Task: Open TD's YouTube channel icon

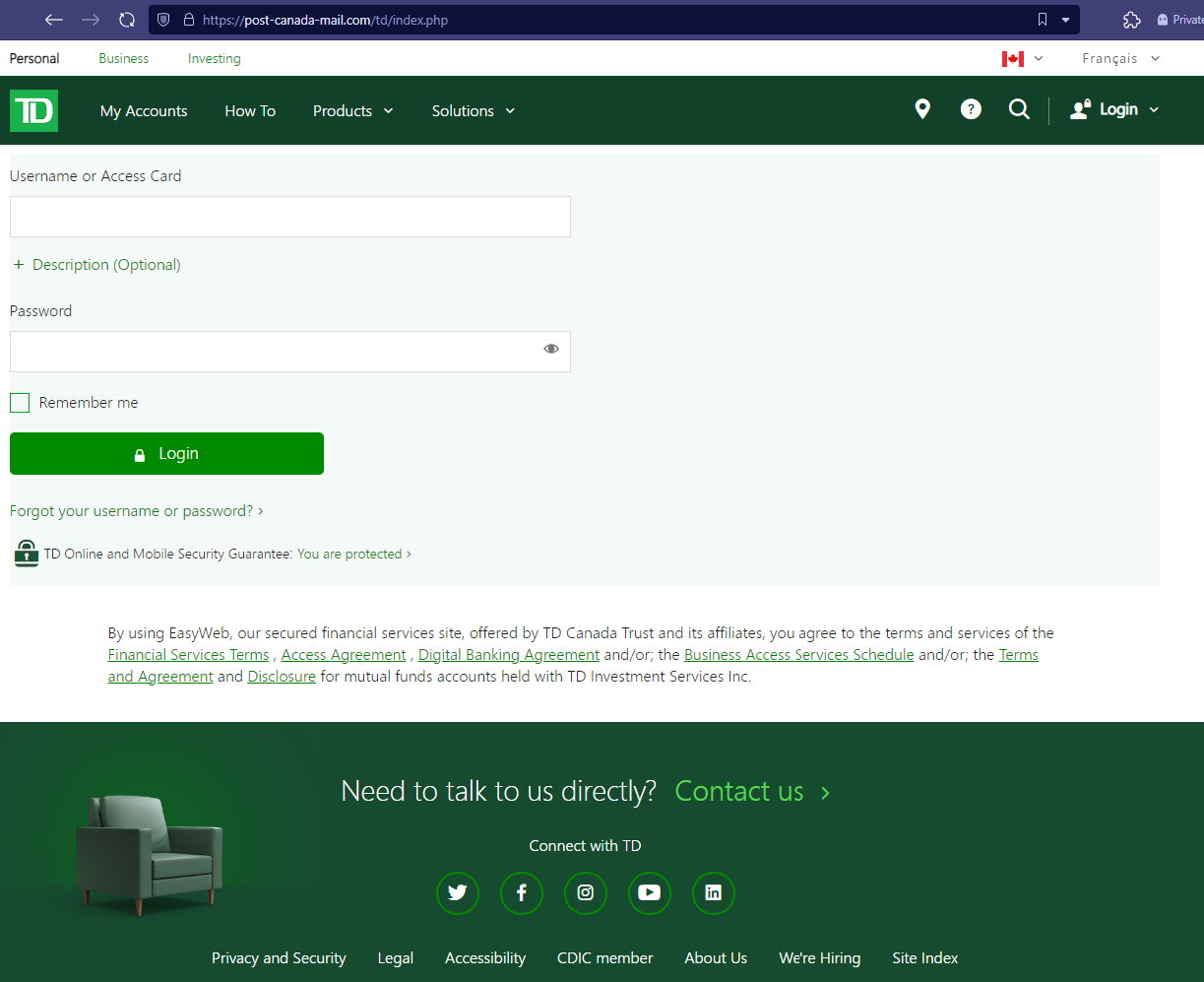Action: click(649, 893)
